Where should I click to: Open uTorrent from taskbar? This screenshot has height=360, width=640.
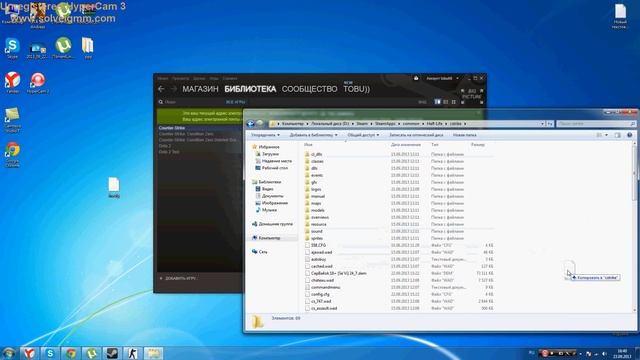(x=91, y=353)
